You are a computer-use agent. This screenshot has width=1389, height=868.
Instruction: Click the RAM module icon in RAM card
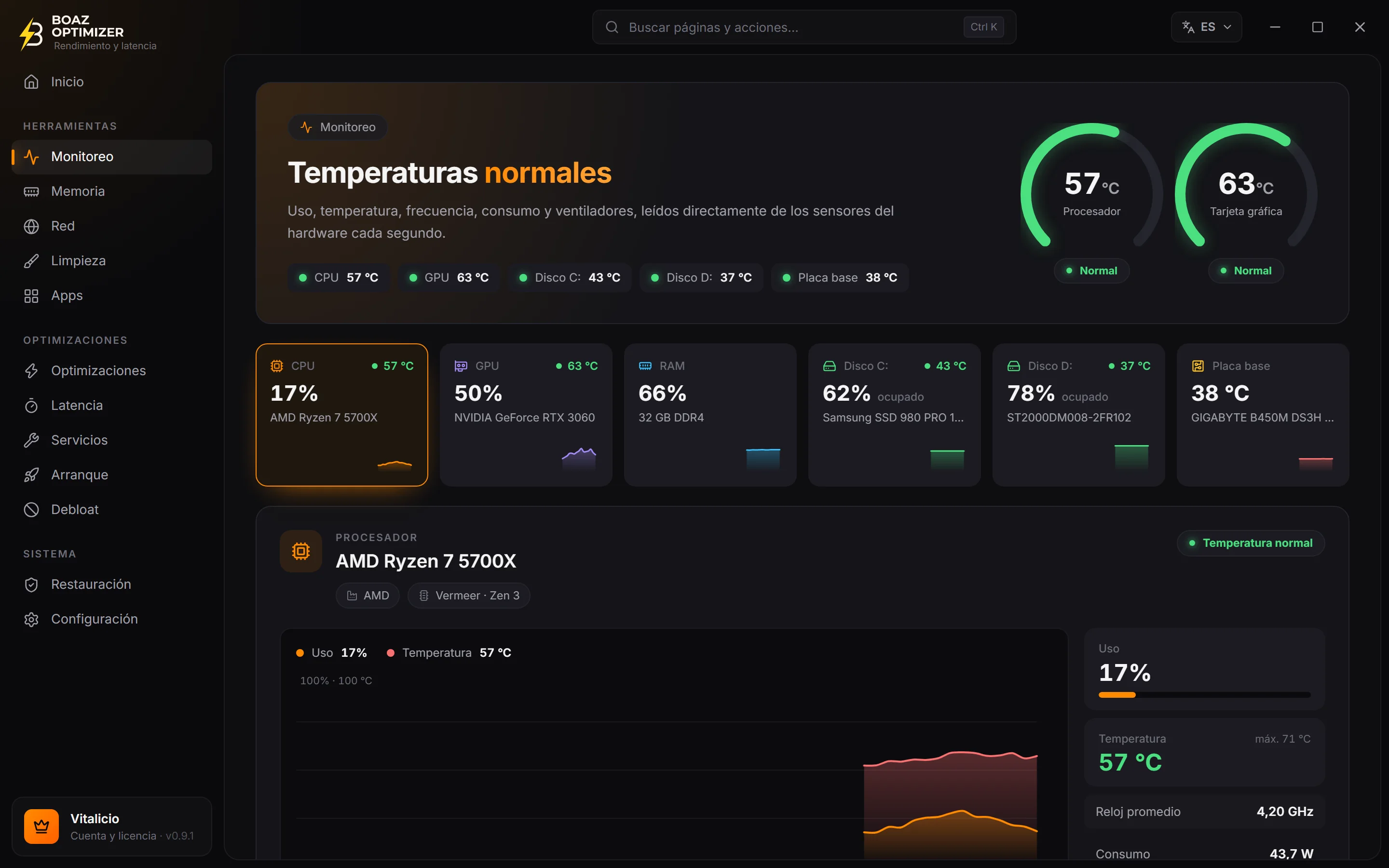[645, 366]
